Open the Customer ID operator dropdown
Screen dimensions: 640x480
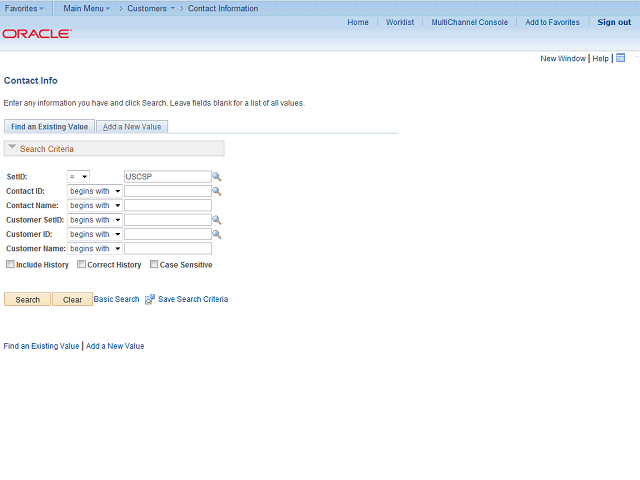pyautogui.click(x=95, y=234)
